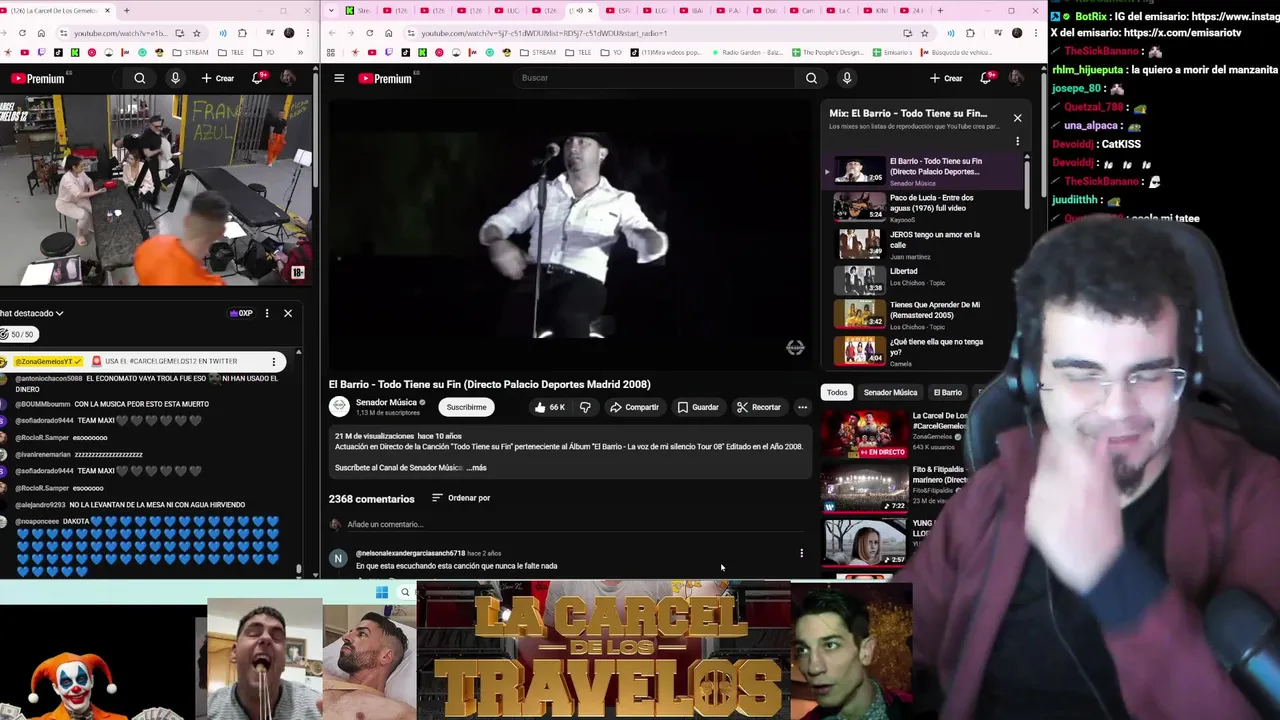Open the STREAM bookmarks folder in right browser
Viewport: 1280px width, 720px height.
(537, 52)
